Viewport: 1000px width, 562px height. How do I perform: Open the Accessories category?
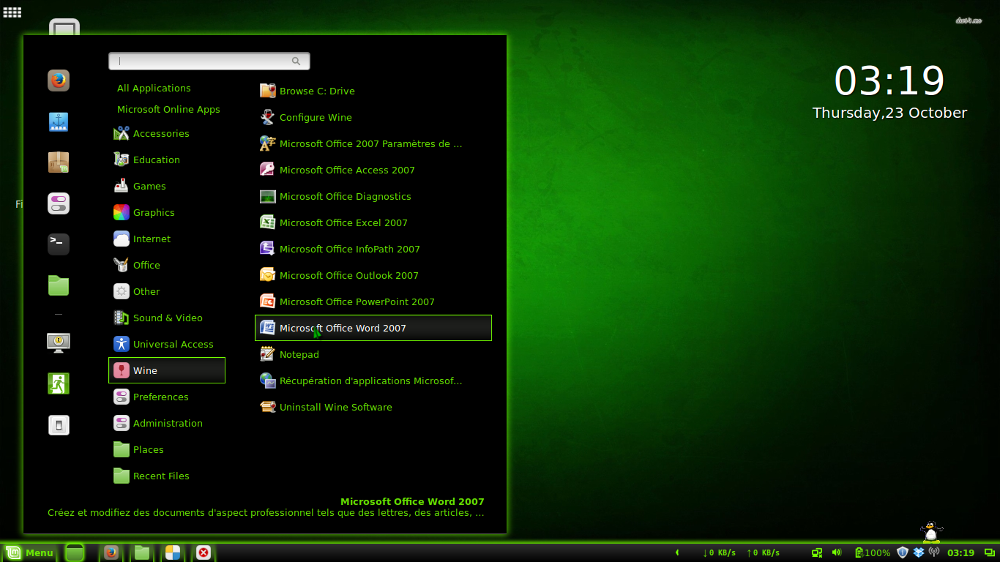pos(166,133)
